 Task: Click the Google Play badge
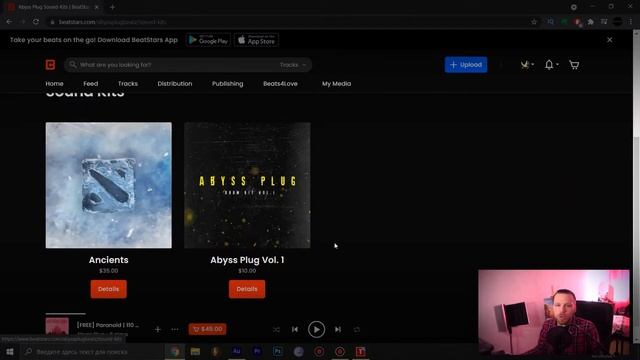pyautogui.click(x=208, y=40)
